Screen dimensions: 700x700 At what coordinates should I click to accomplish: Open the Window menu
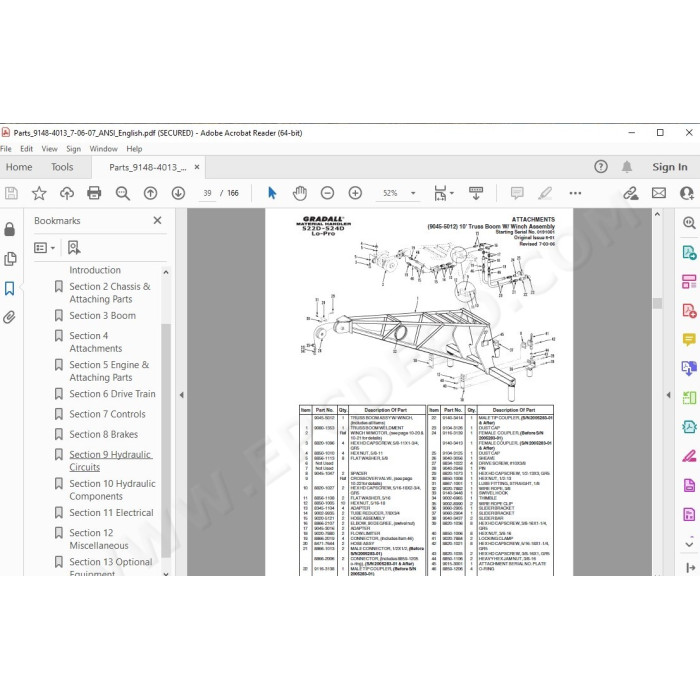click(104, 149)
